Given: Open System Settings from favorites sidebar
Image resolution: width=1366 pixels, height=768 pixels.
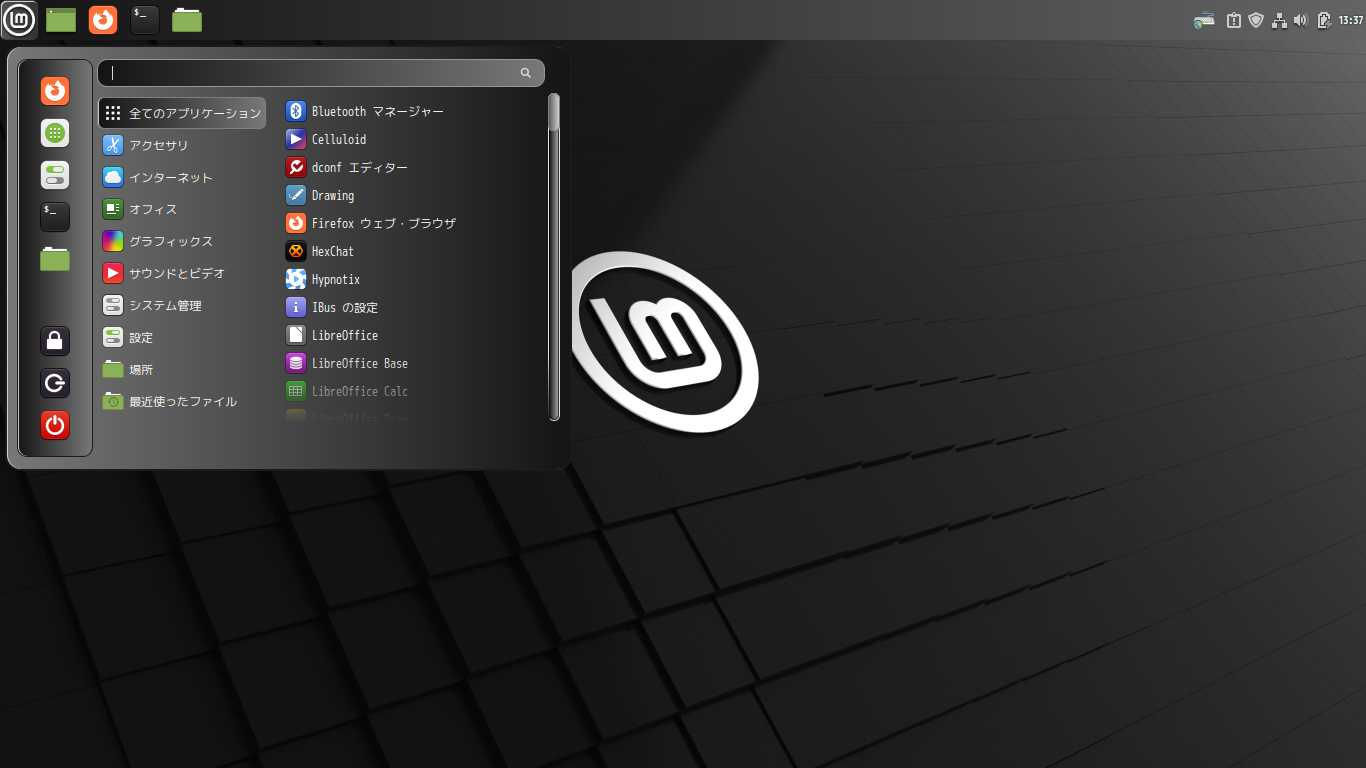Looking at the screenshot, I should (55, 175).
